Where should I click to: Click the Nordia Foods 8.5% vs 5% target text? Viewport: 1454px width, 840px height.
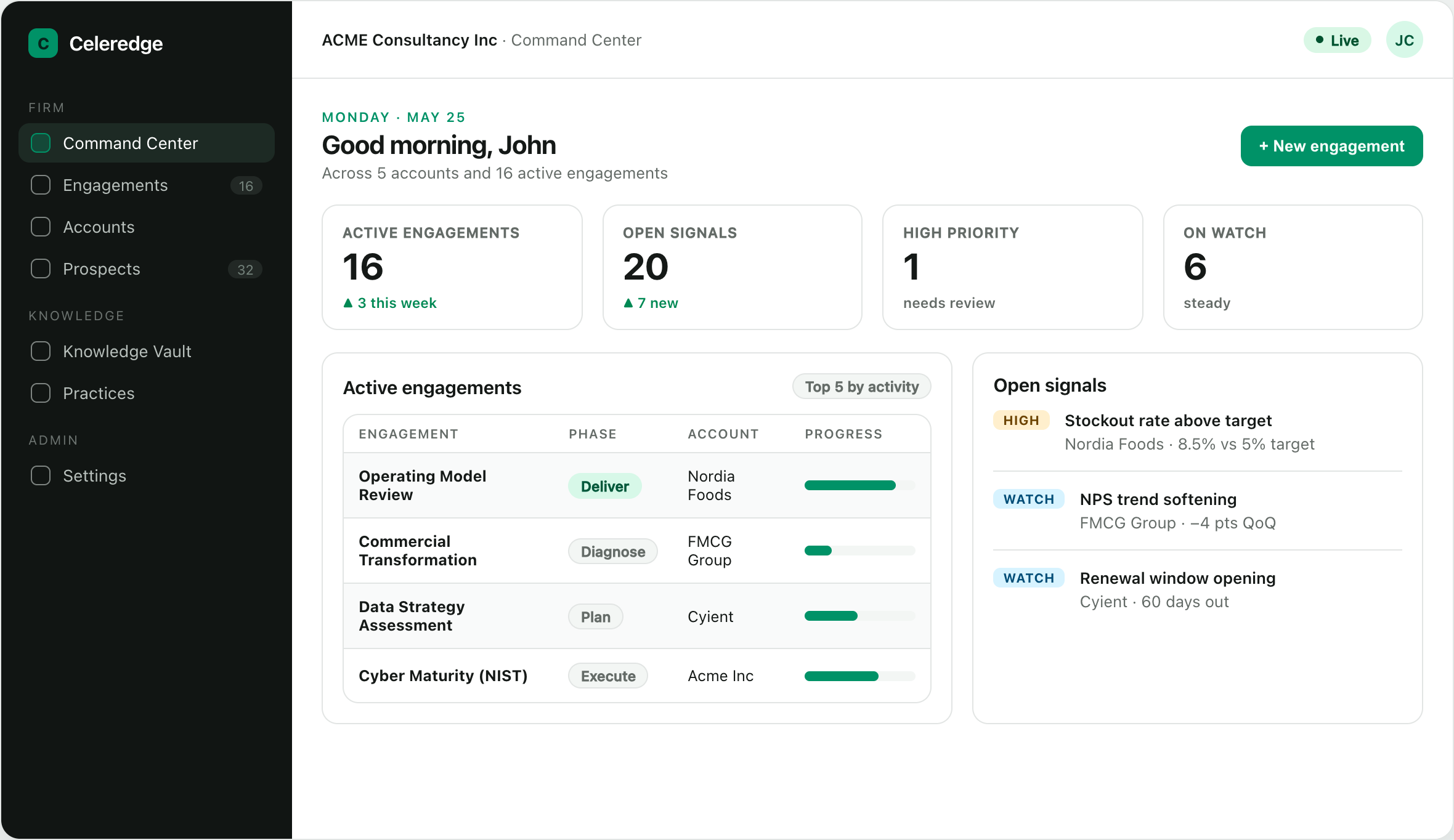1189,444
